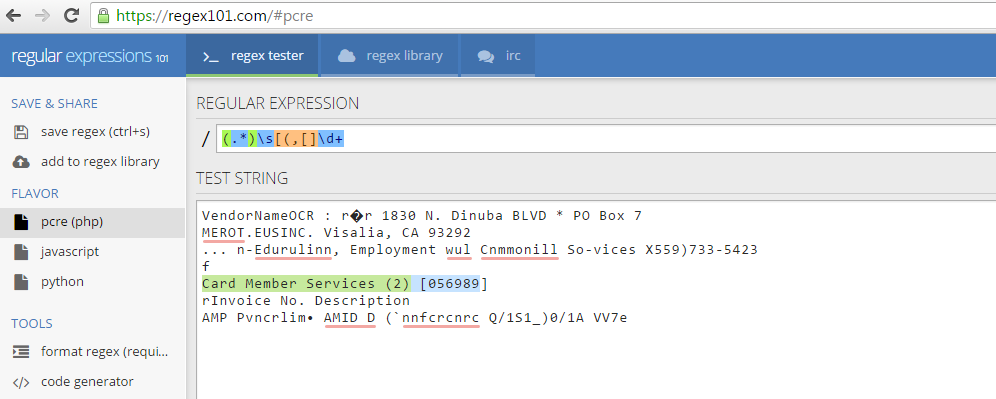This screenshot has height=399, width=996.
Task: Click the green padlock security icon
Action: pos(104,15)
